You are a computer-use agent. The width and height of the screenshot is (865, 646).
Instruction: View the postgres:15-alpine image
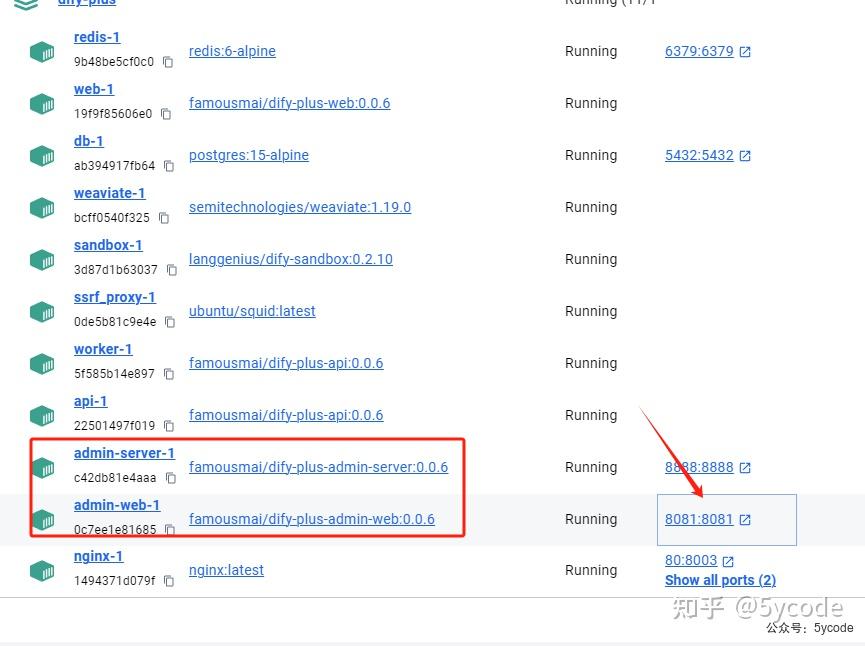[x=249, y=155]
